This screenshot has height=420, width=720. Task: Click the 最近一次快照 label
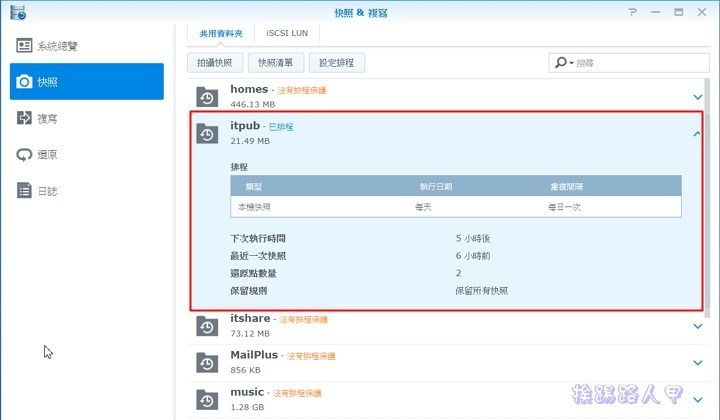258,256
